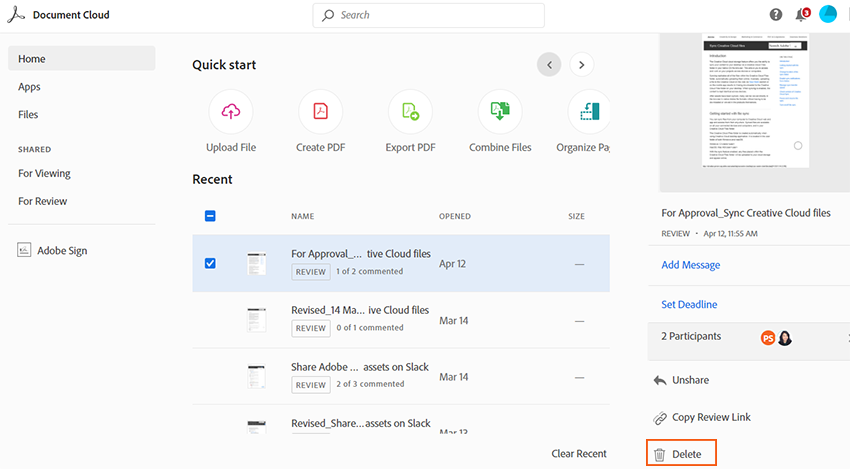850x469 pixels.
Task: Click the PS participant avatar
Action: click(768, 338)
